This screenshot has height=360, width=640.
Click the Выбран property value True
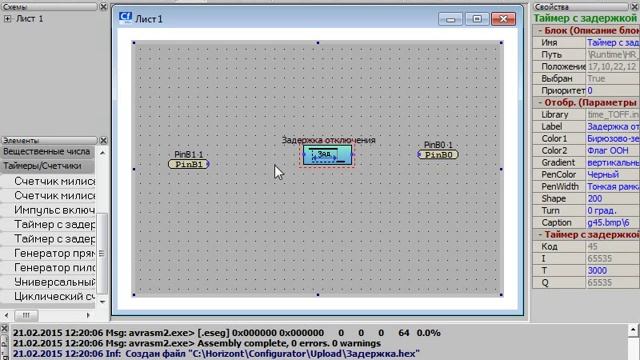(613, 78)
